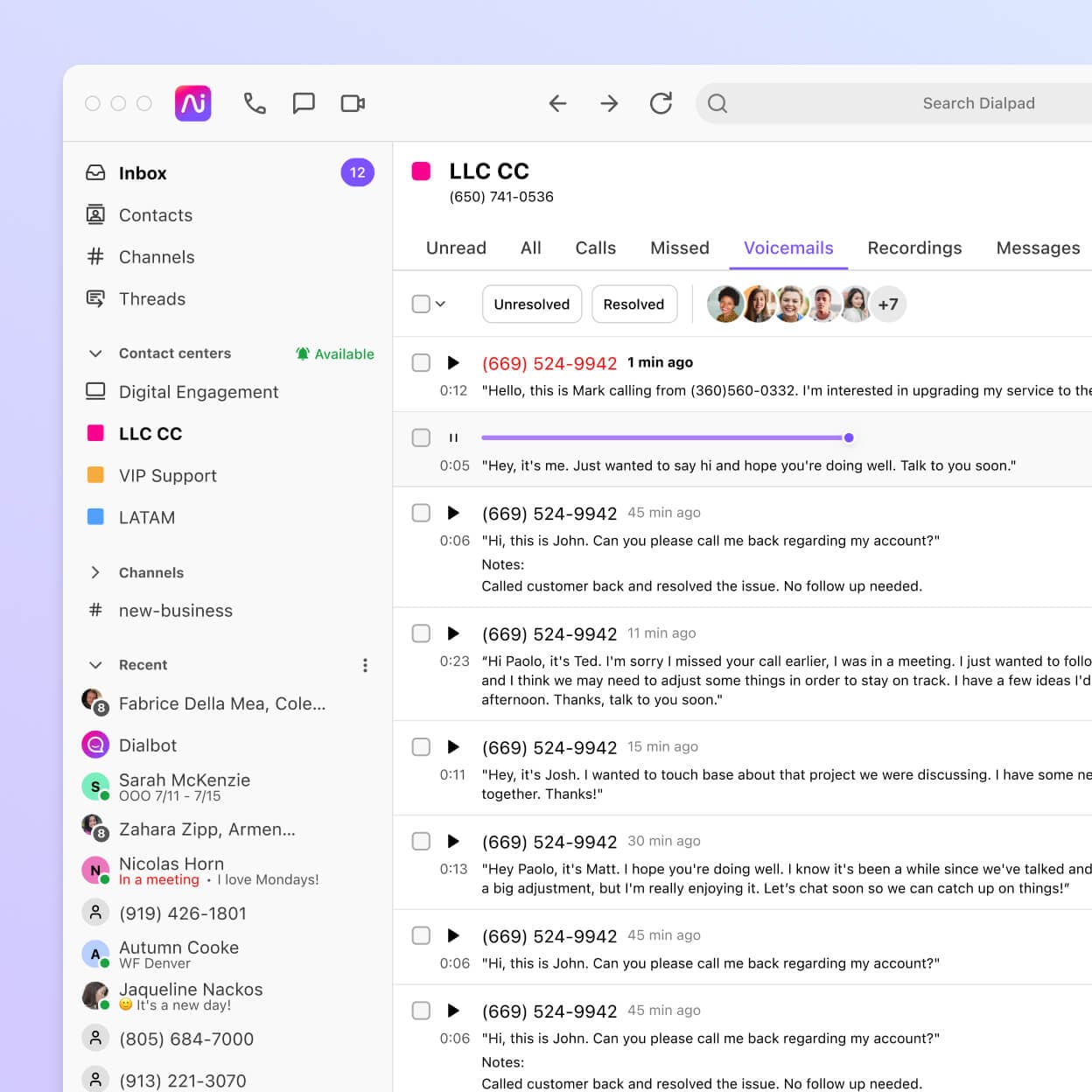
Task: Pause the currently playing voicemail
Action: (x=454, y=437)
